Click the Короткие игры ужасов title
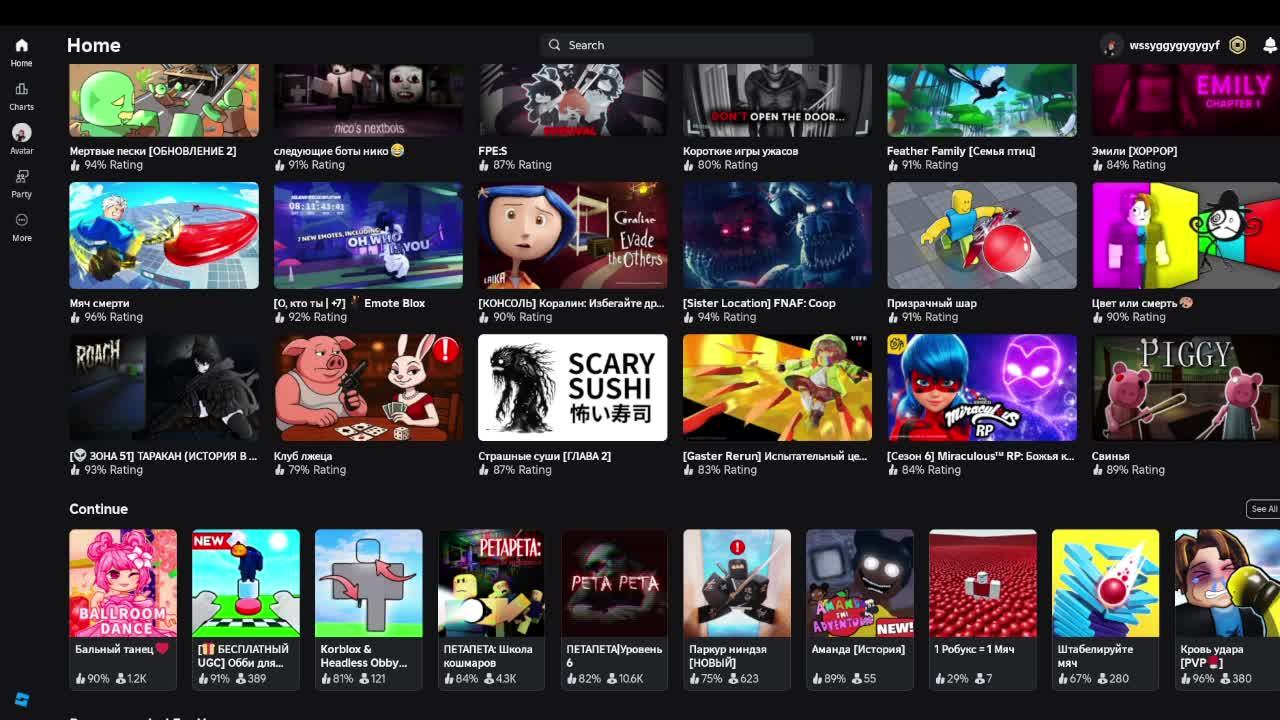 click(741, 151)
